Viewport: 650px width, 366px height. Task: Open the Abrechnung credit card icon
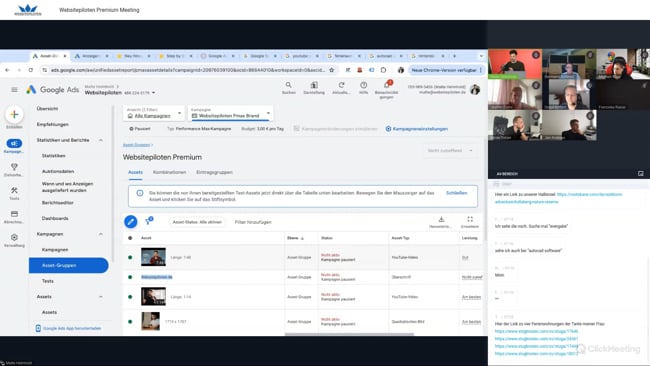click(x=14, y=214)
